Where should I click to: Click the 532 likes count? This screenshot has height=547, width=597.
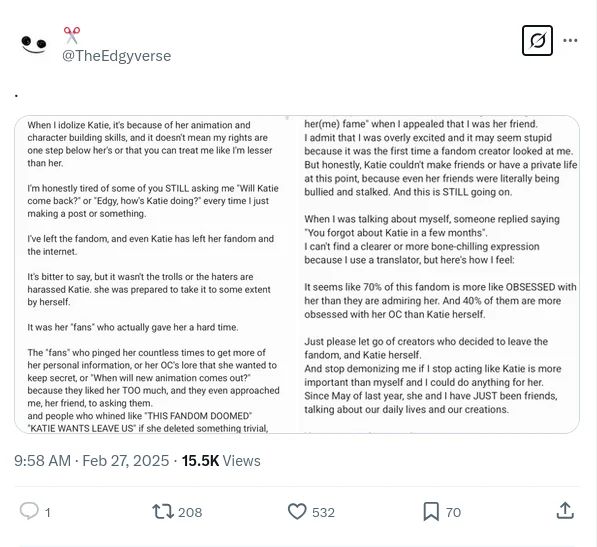[323, 512]
